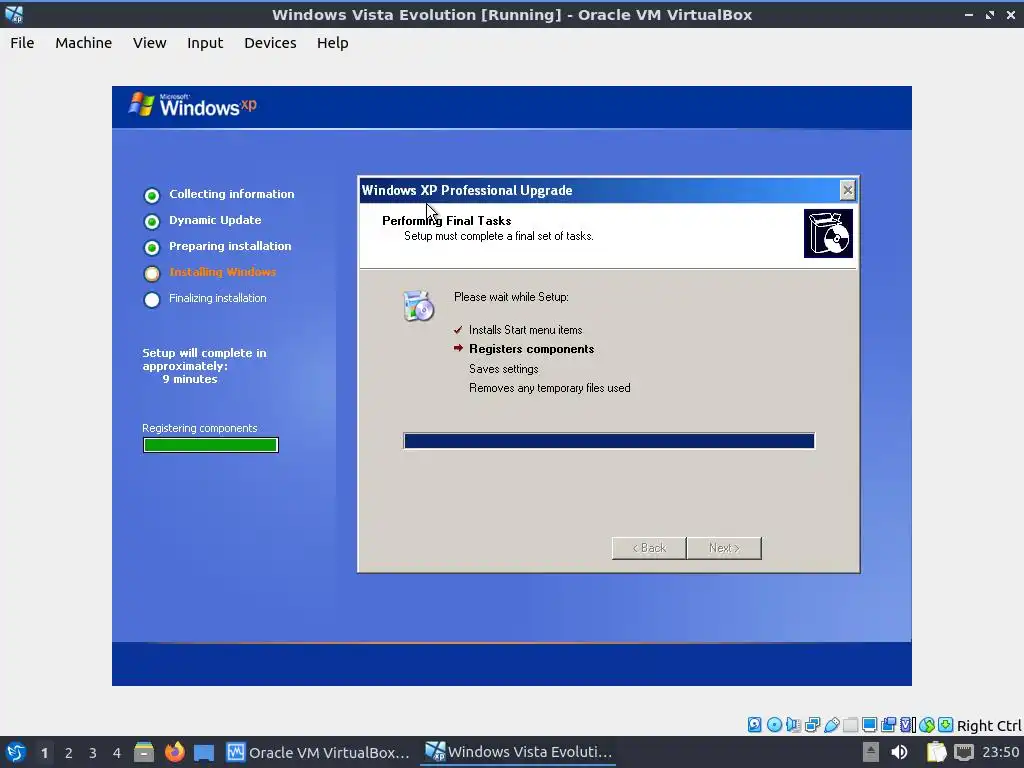
Task: Click the wired network tray icon
Action: click(x=963, y=752)
